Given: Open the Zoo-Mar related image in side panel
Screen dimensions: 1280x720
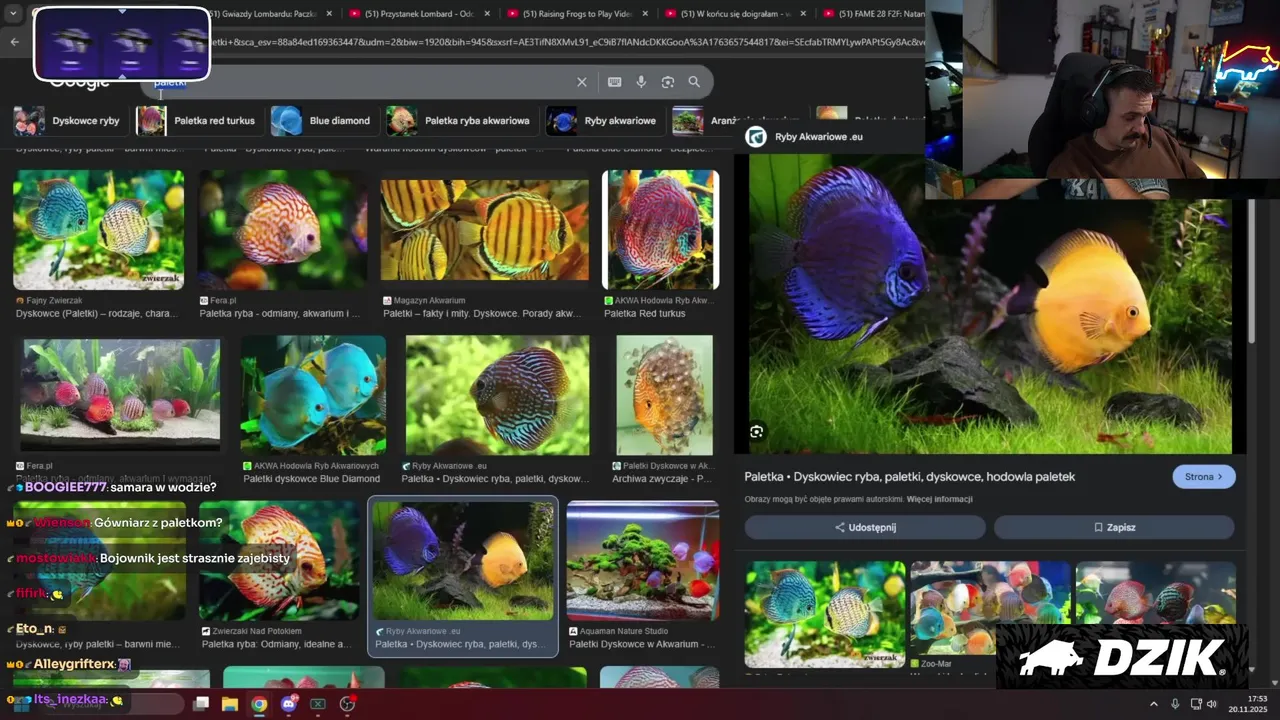Looking at the screenshot, I should pyautogui.click(x=990, y=607).
